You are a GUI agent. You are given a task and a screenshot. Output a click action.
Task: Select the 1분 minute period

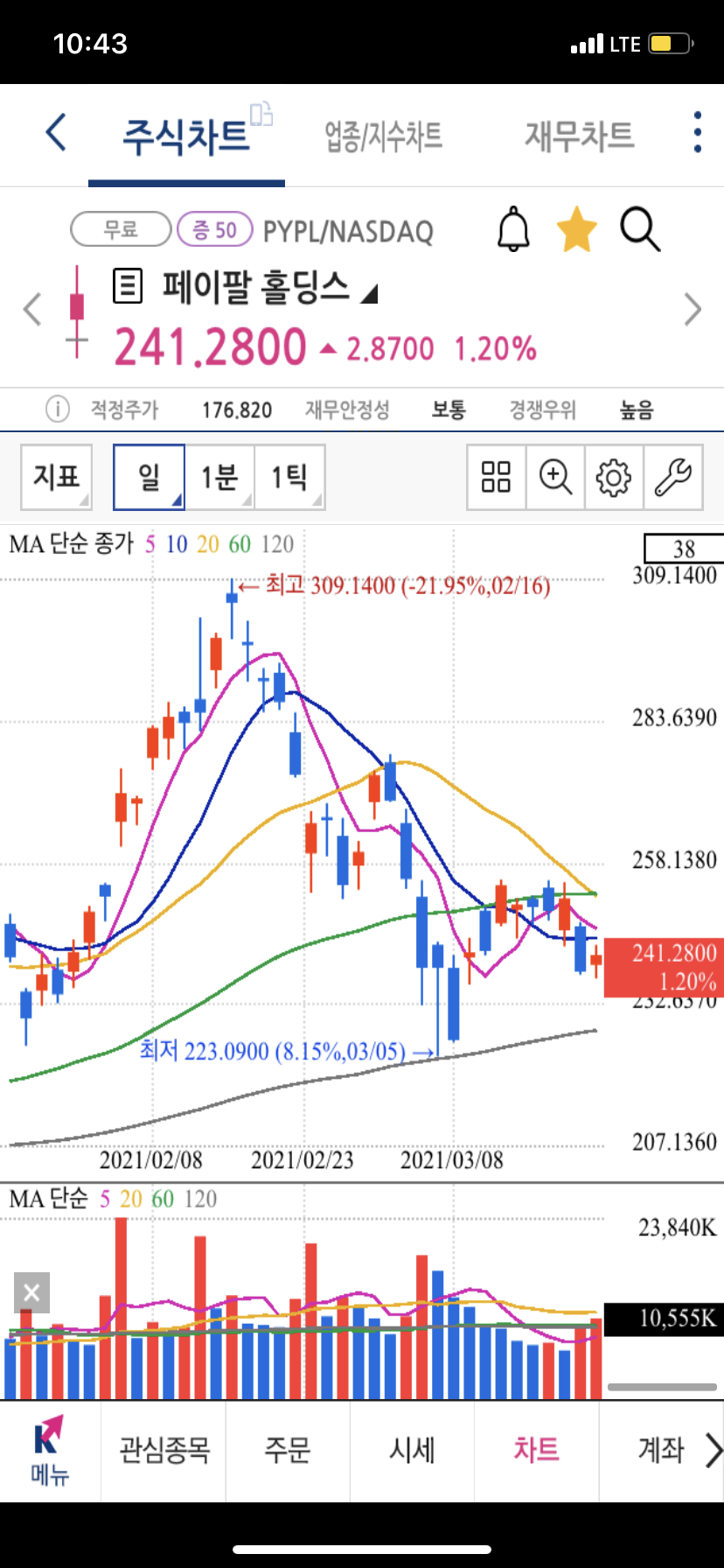219,477
